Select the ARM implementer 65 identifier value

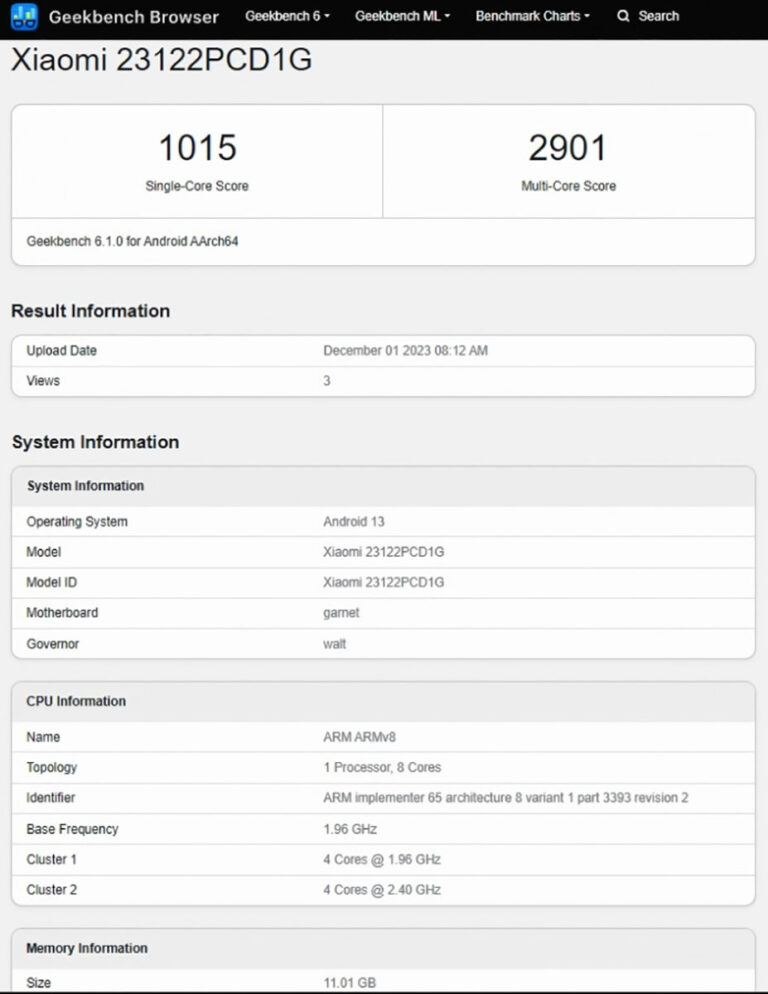(505, 798)
